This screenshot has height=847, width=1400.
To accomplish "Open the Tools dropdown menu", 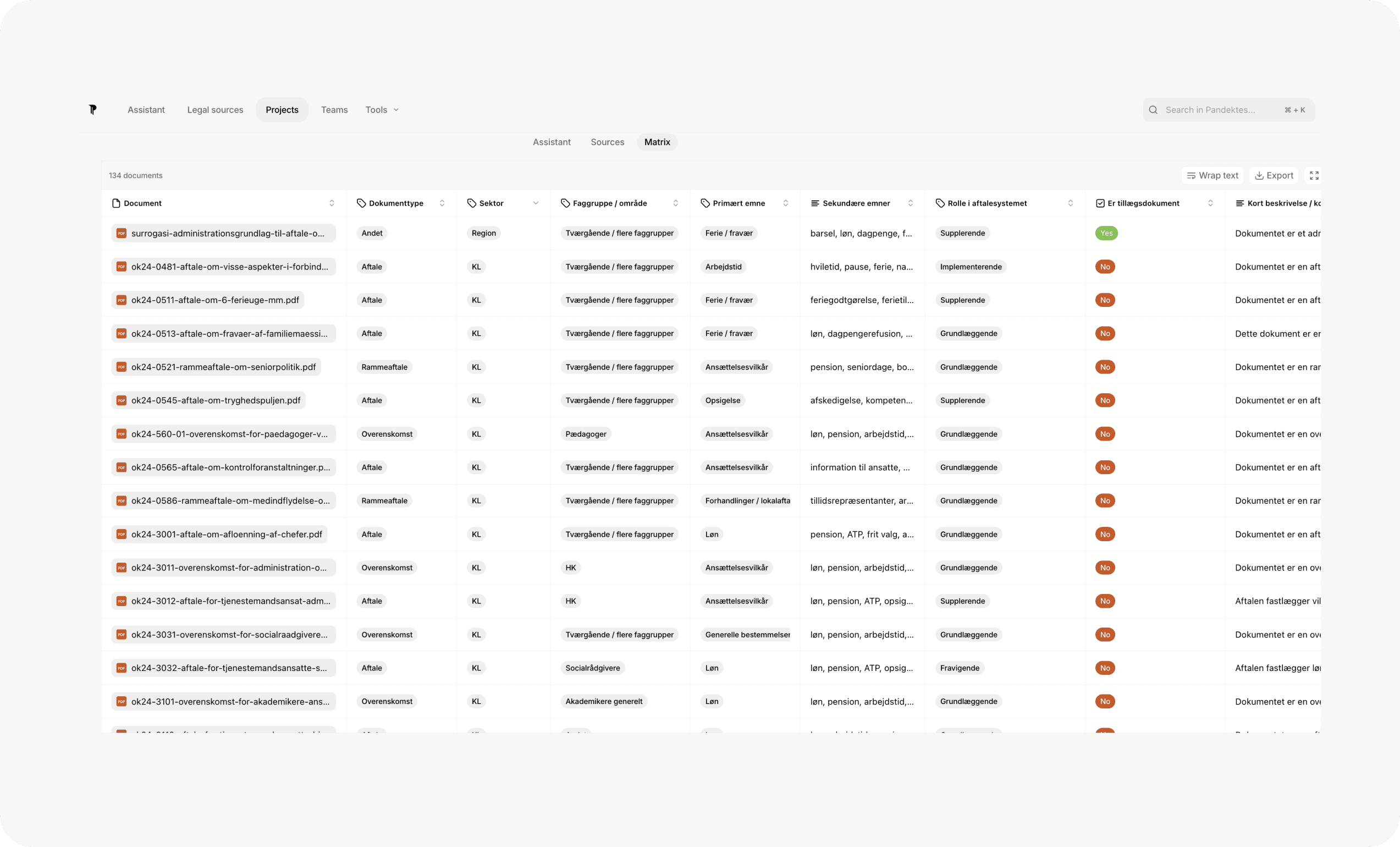I will (382, 109).
